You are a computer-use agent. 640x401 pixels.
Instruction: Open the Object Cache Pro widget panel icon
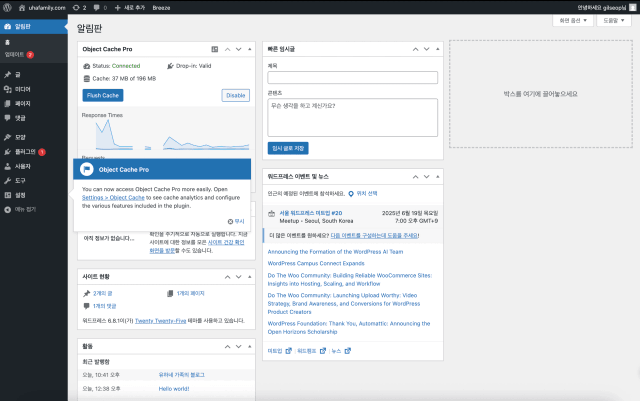pyautogui.click(x=215, y=49)
